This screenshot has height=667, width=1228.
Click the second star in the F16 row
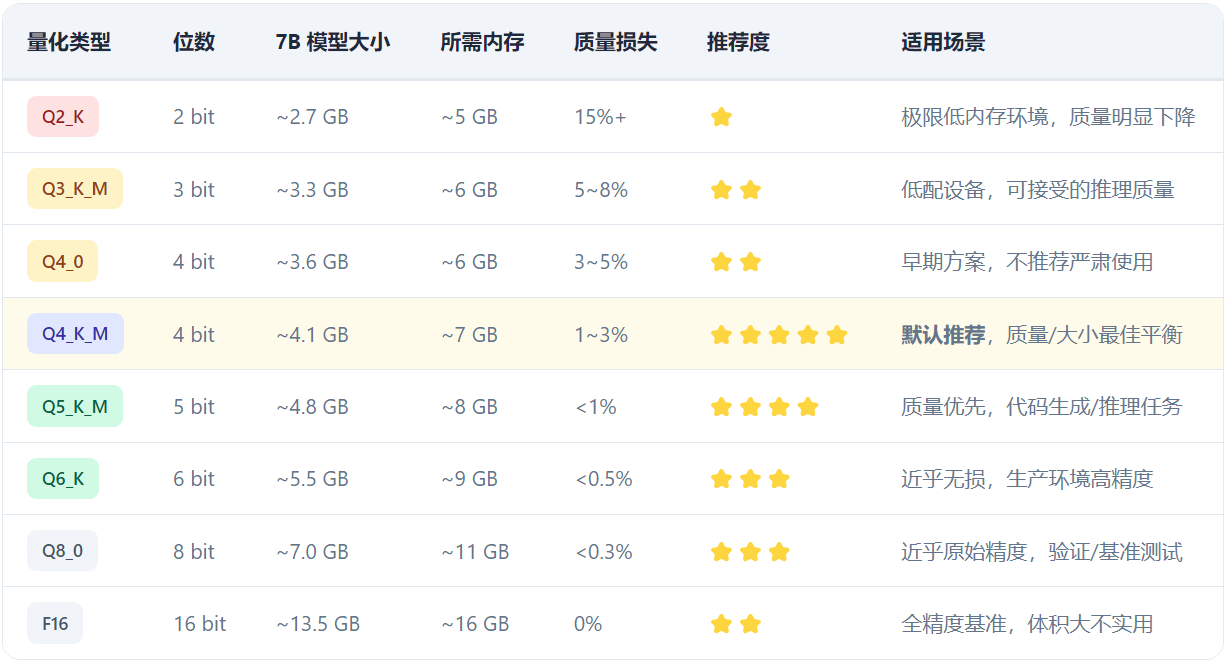click(x=750, y=624)
